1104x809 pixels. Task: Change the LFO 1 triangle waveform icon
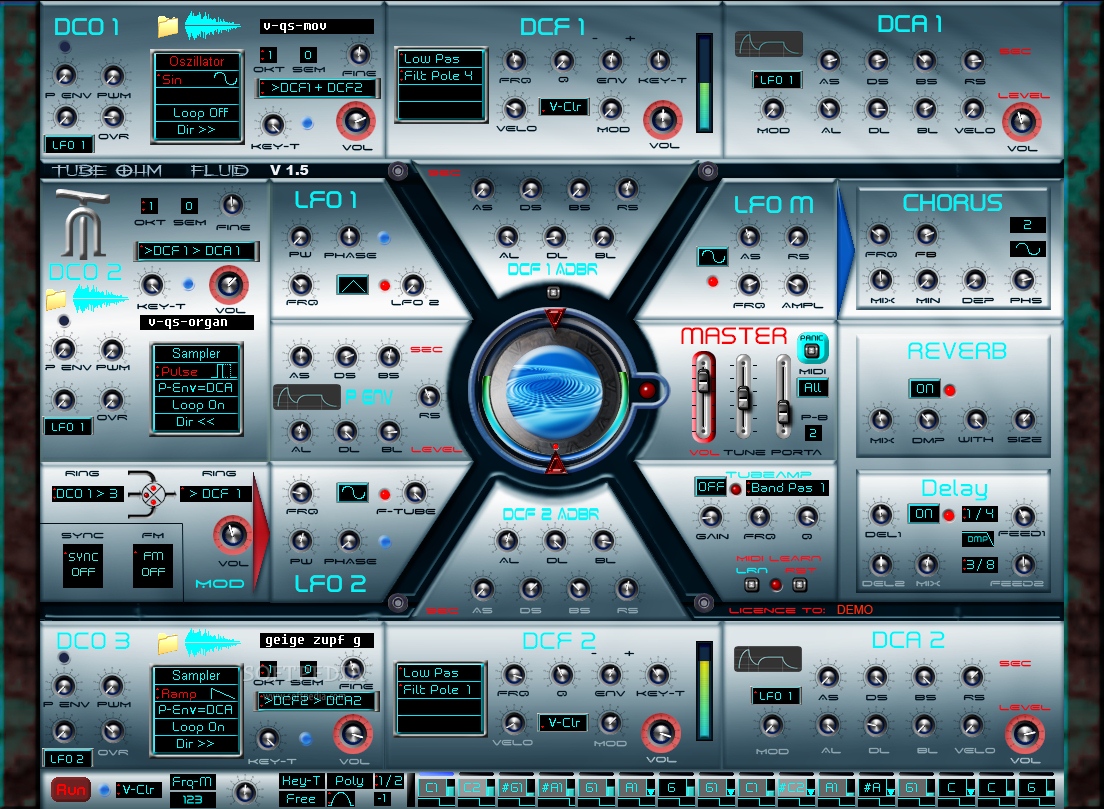coord(353,285)
